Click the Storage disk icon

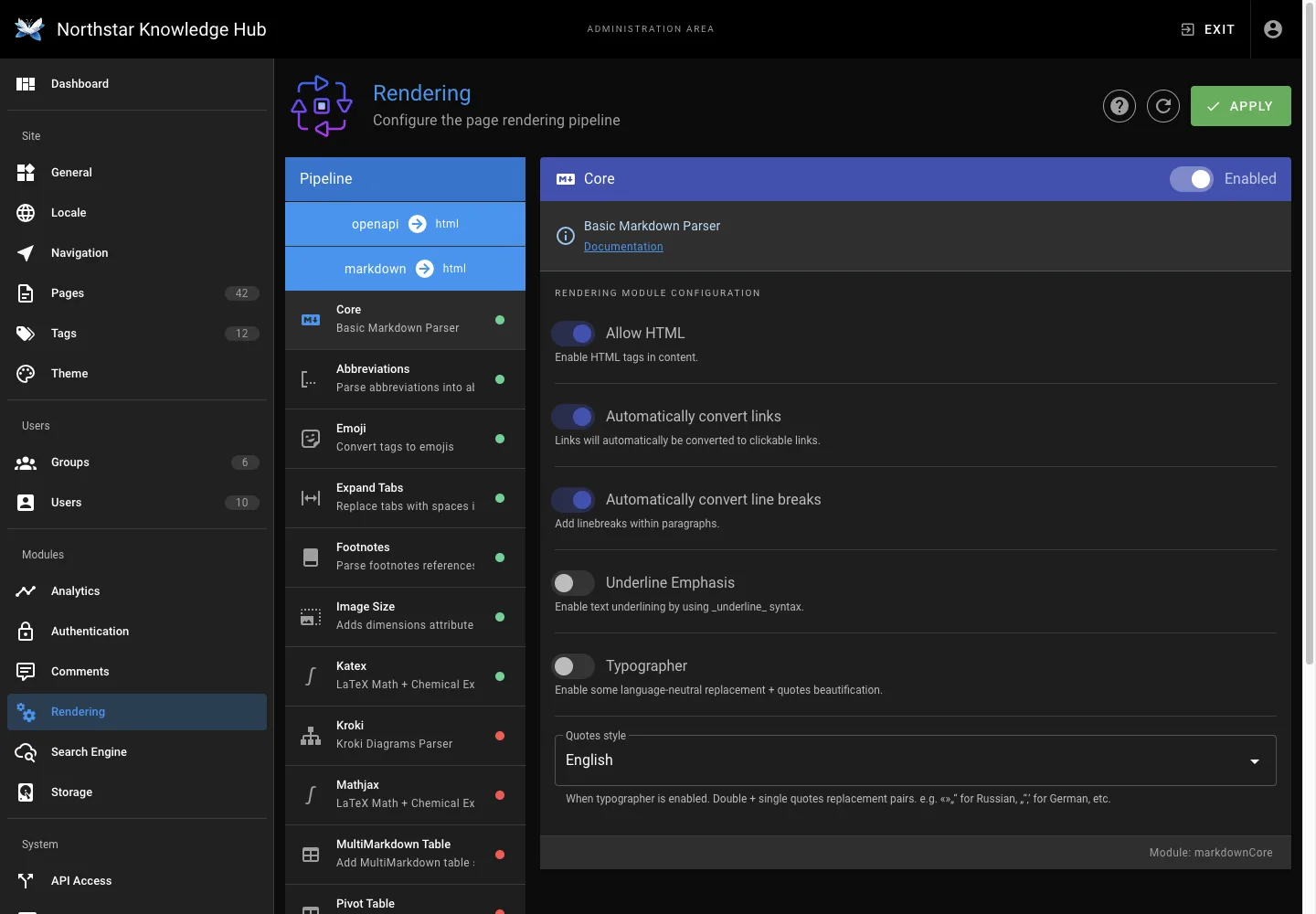point(26,792)
